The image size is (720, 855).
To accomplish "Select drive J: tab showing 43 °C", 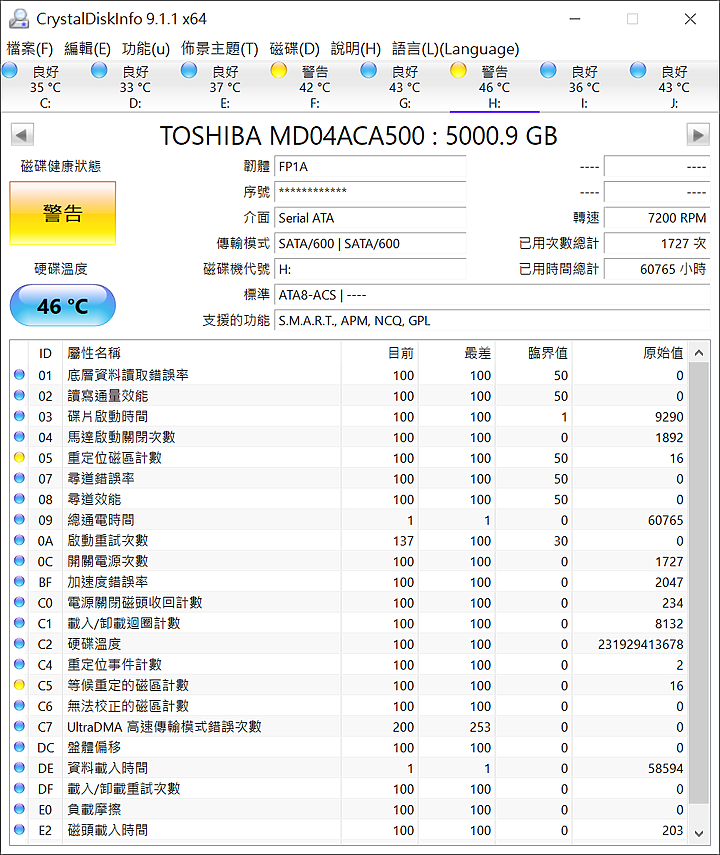I will point(674,87).
